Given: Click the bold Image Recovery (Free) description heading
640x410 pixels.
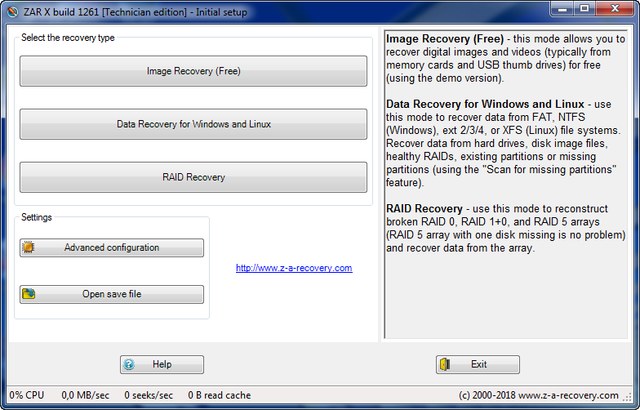Looking at the screenshot, I should pos(445,39).
